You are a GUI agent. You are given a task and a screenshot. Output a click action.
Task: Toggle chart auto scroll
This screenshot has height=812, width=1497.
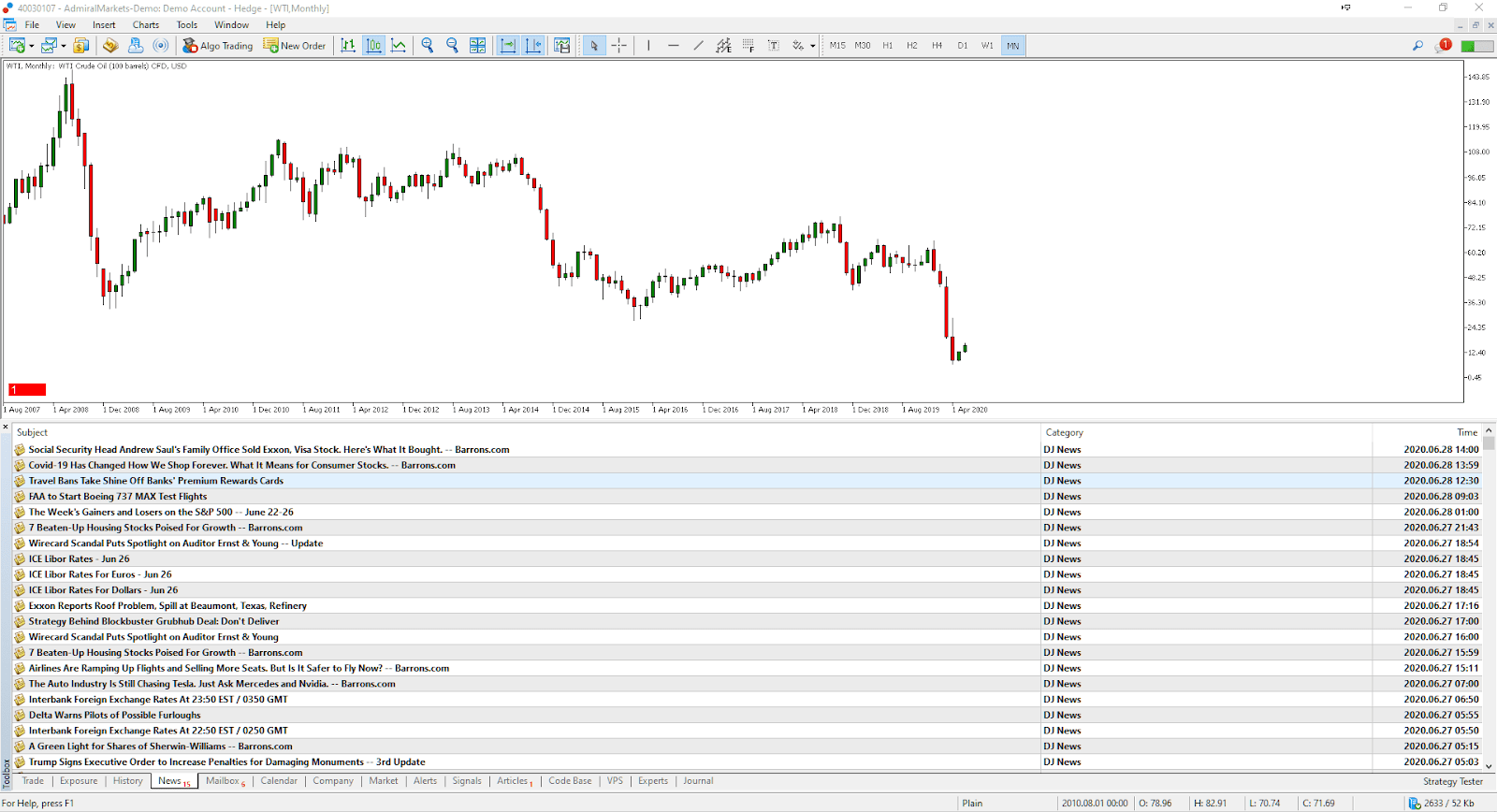508,45
